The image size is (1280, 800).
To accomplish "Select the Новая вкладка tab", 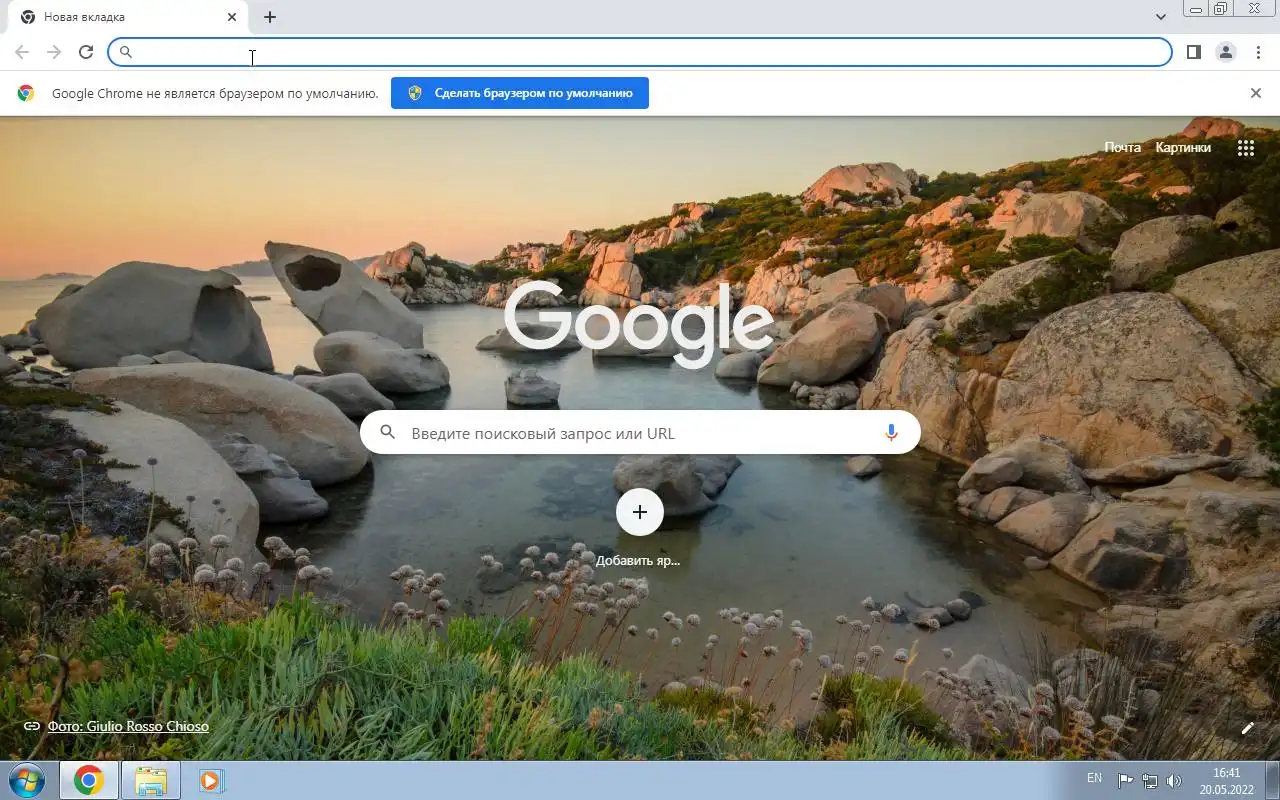I will [128, 17].
